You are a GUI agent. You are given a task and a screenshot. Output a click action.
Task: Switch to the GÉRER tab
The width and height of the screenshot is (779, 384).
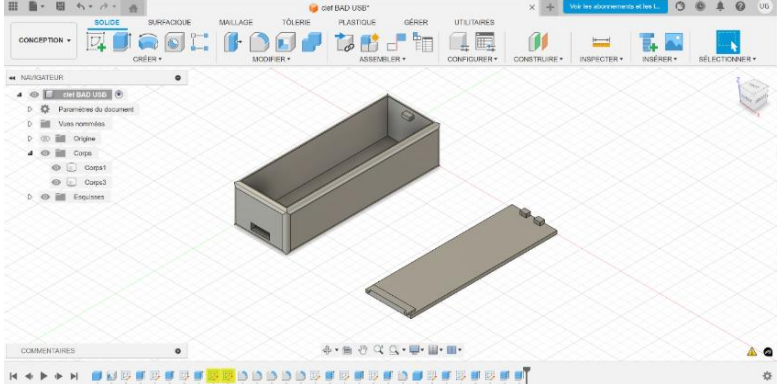tap(416, 22)
